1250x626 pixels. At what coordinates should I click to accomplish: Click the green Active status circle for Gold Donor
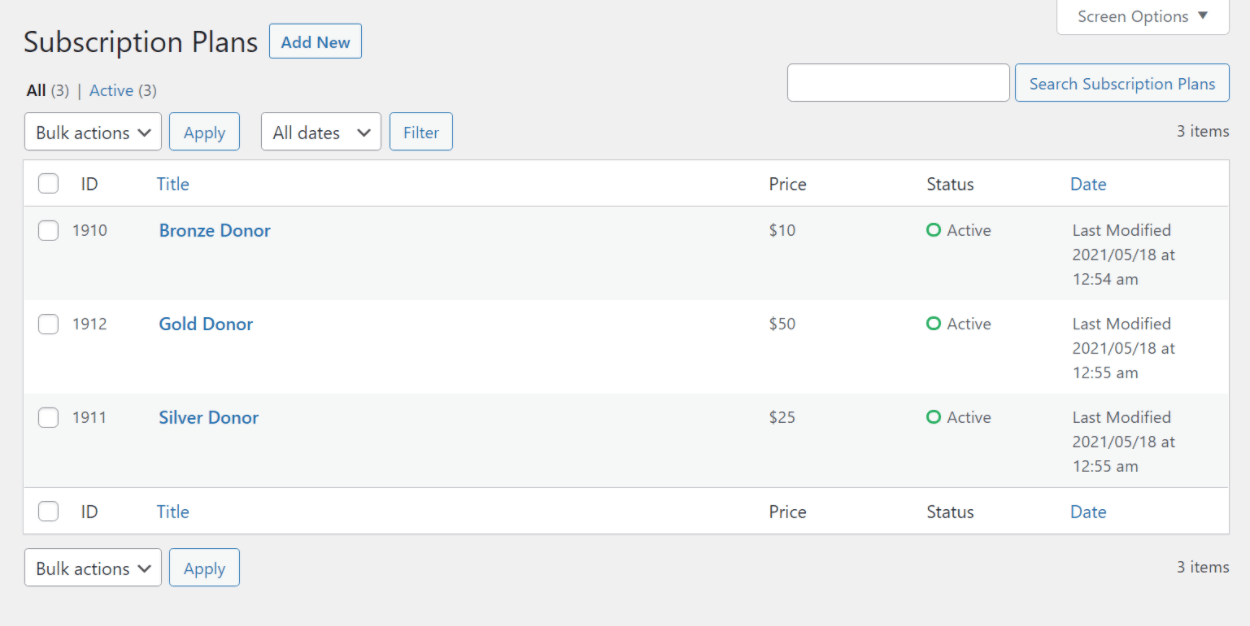point(933,324)
